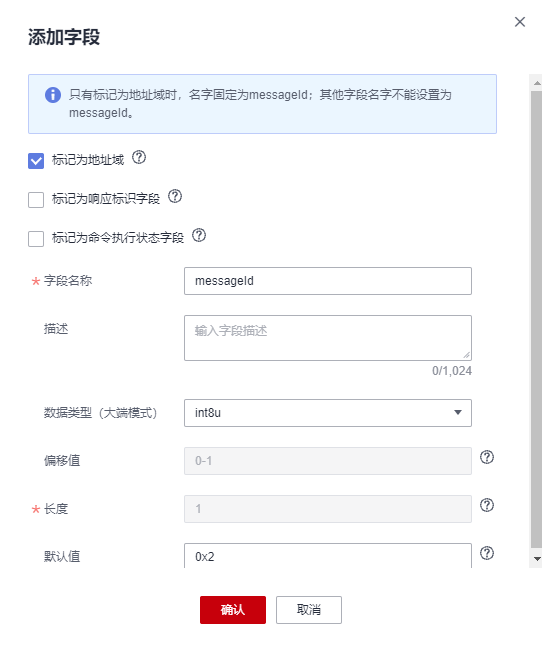Click the blue info icon in notice banner
542x645 pixels.
pyautogui.click(x=53, y=95)
